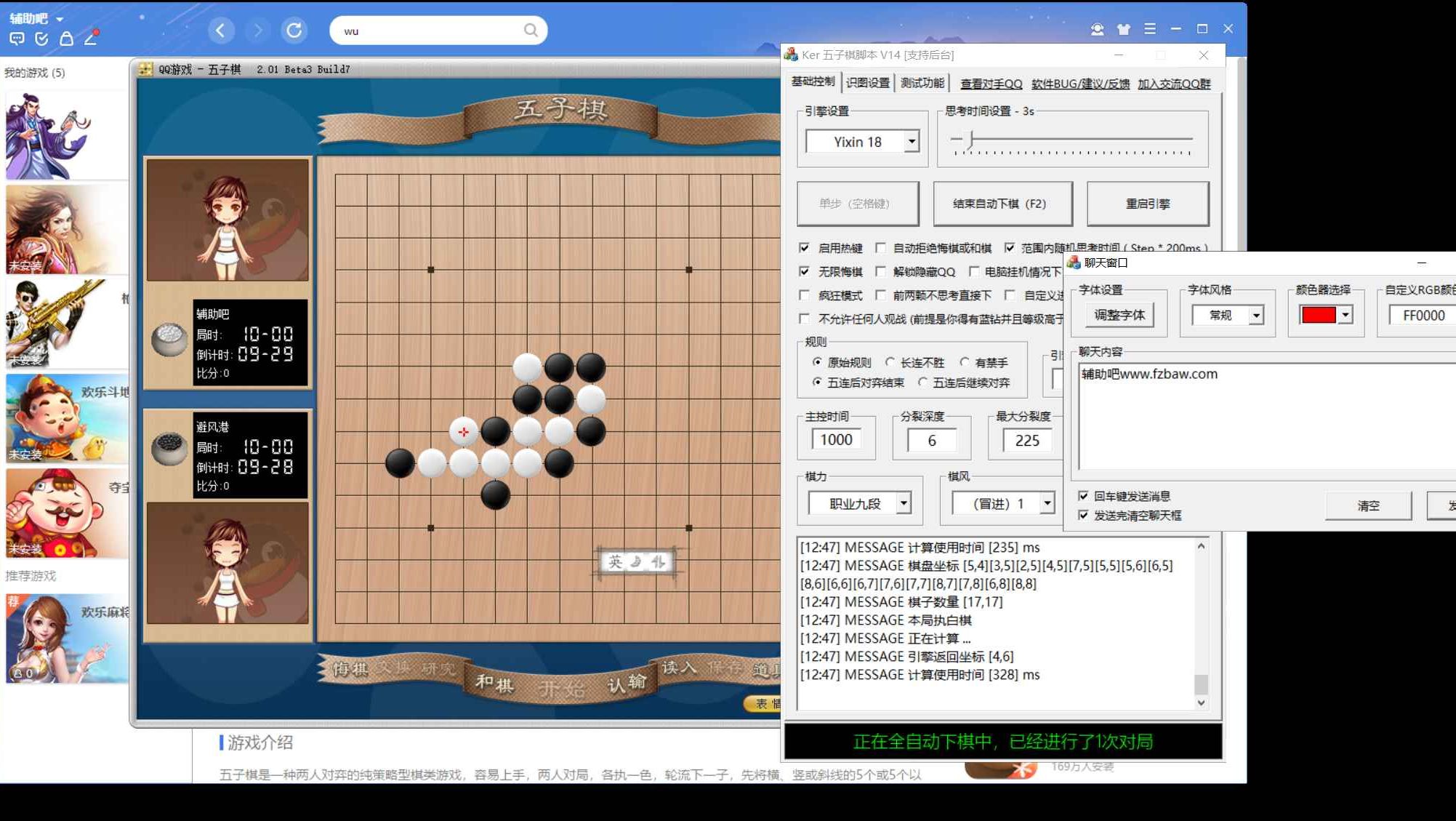
Task: Select the 五连后继续对弈 radio button
Action: point(922,383)
